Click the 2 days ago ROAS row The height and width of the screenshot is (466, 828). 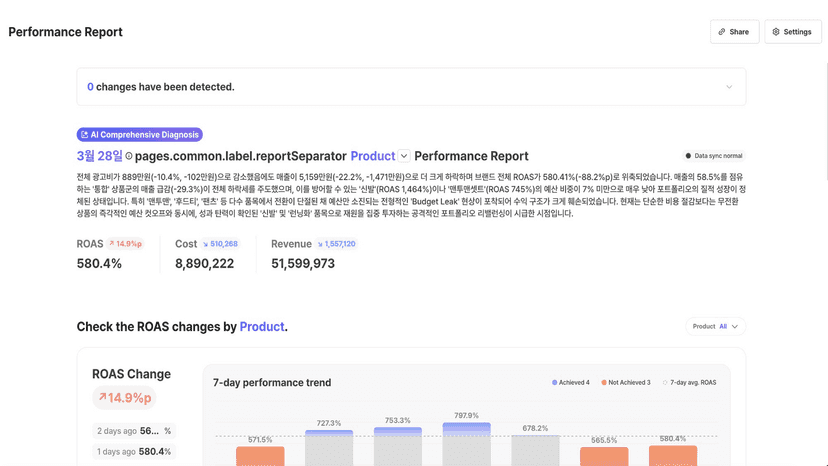coord(134,431)
